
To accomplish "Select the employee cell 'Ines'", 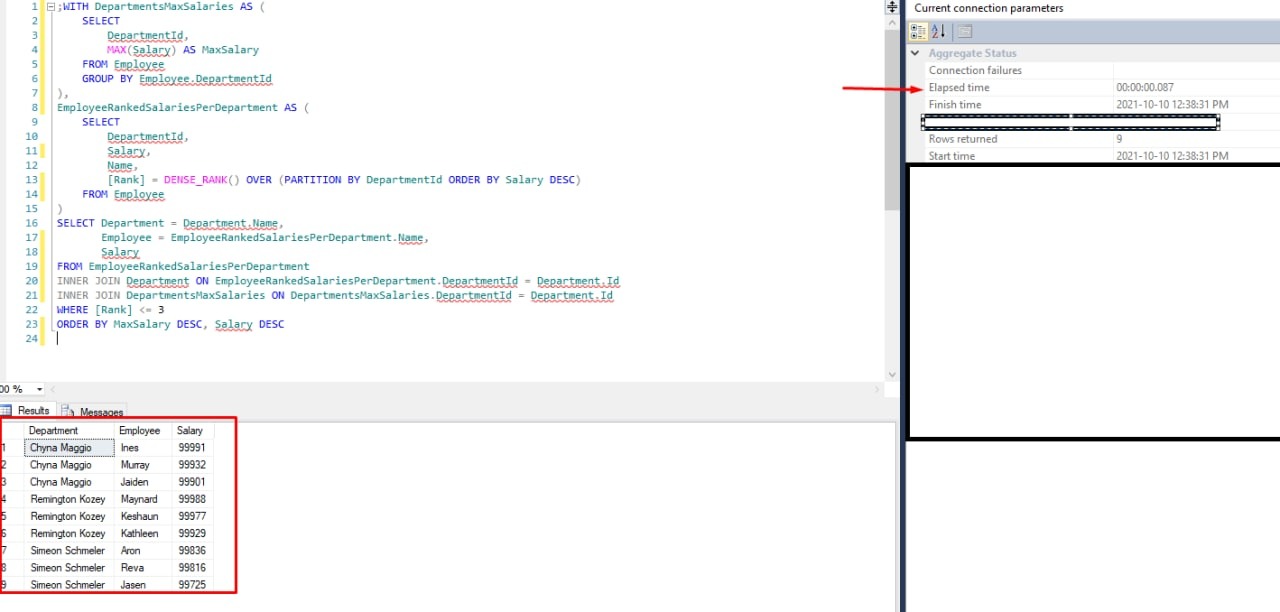I will [143, 448].
